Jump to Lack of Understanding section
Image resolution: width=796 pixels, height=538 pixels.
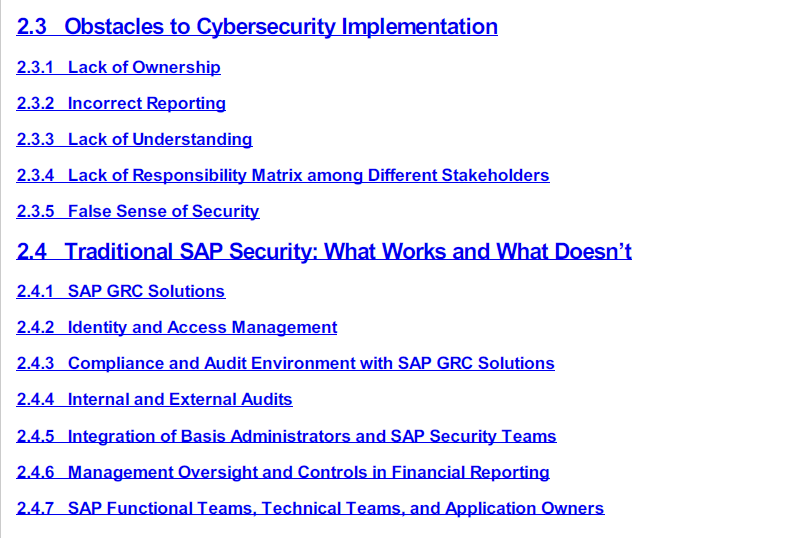(x=160, y=140)
